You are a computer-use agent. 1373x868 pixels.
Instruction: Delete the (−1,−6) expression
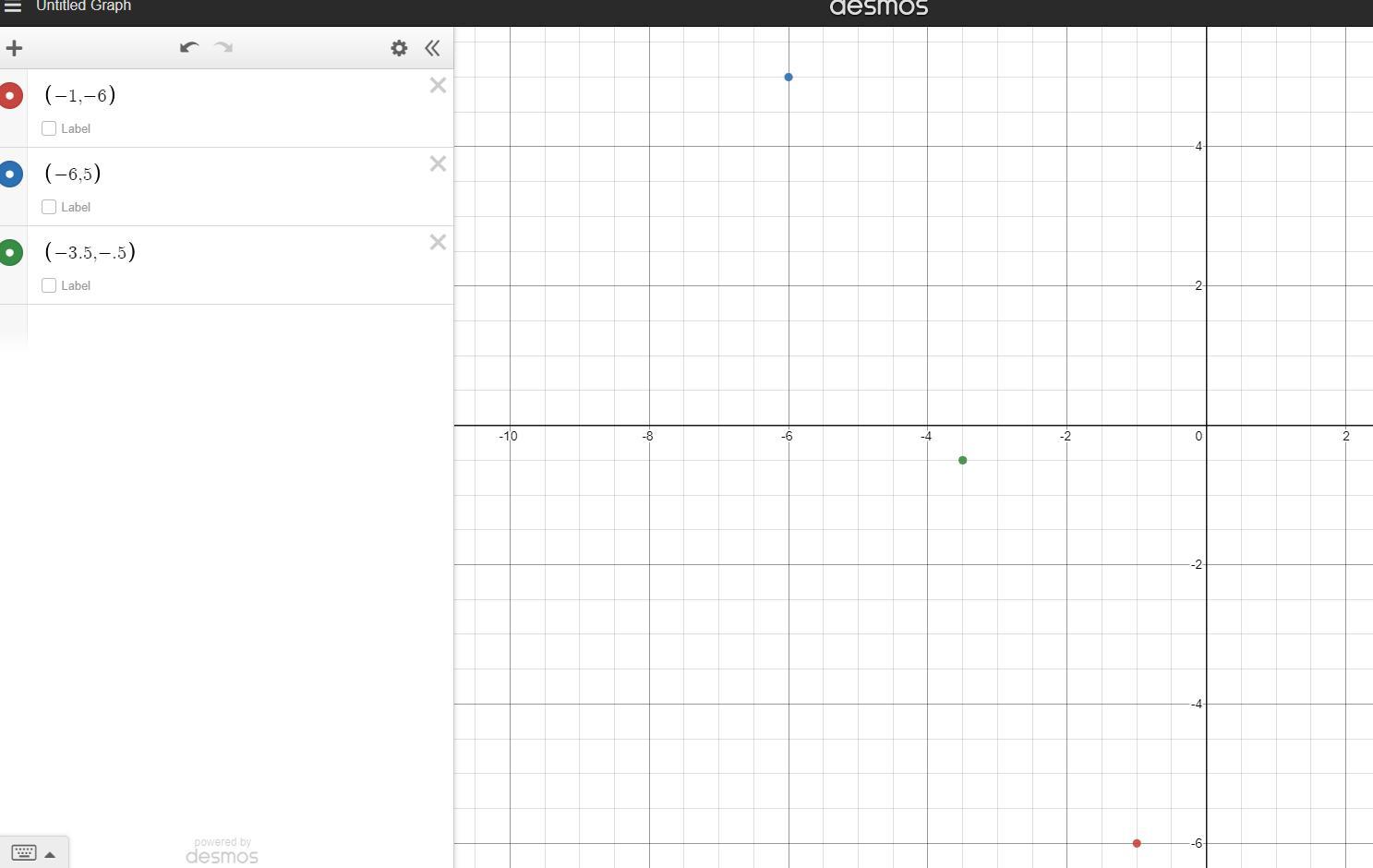438,86
